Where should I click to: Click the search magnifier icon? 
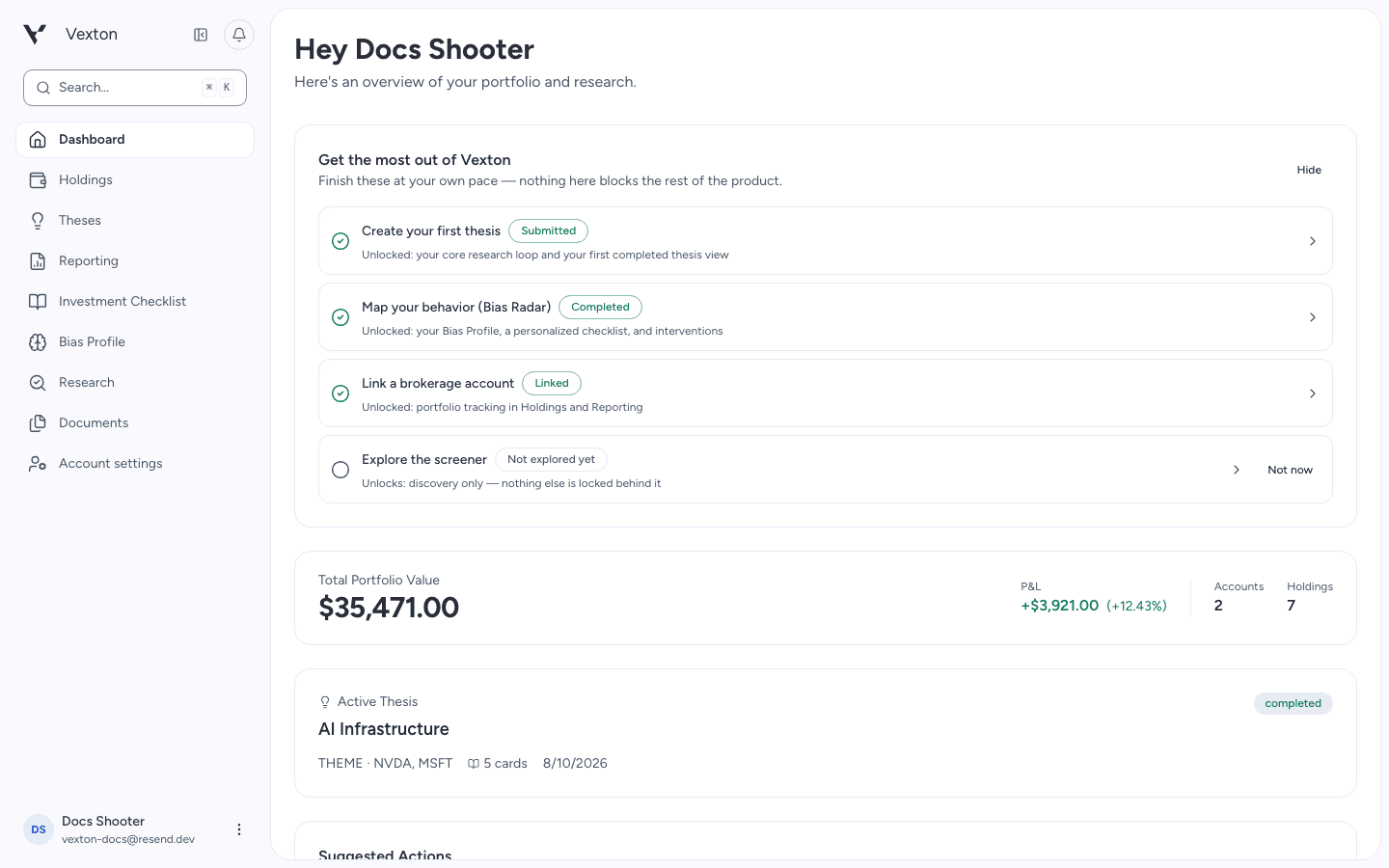43,88
